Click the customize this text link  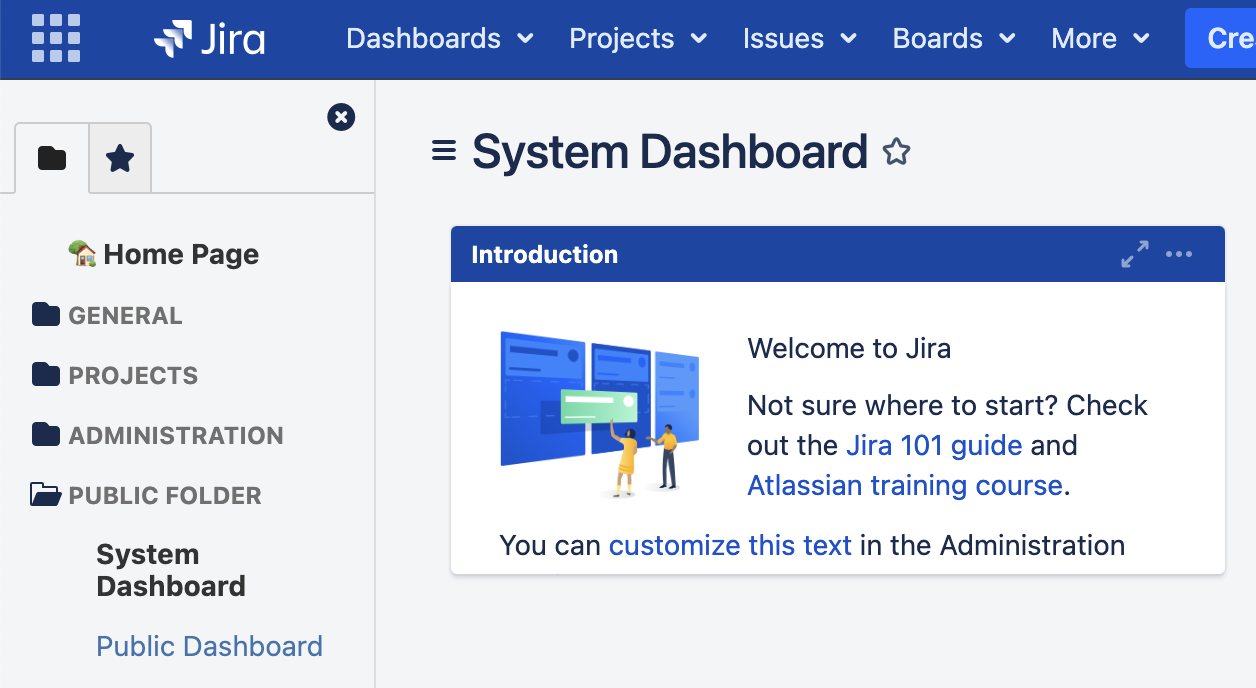tap(730, 545)
